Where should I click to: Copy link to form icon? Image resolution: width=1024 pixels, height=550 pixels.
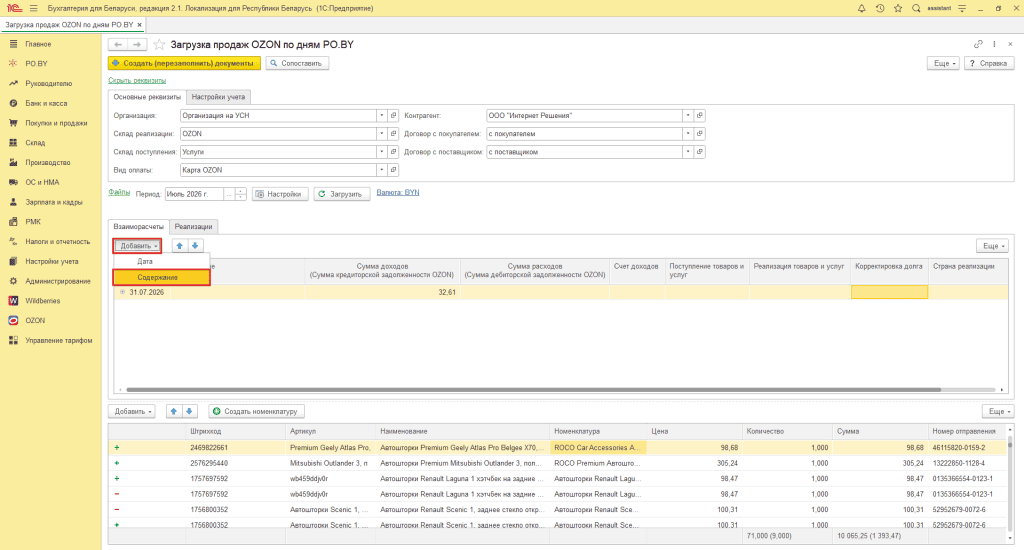[x=978, y=44]
